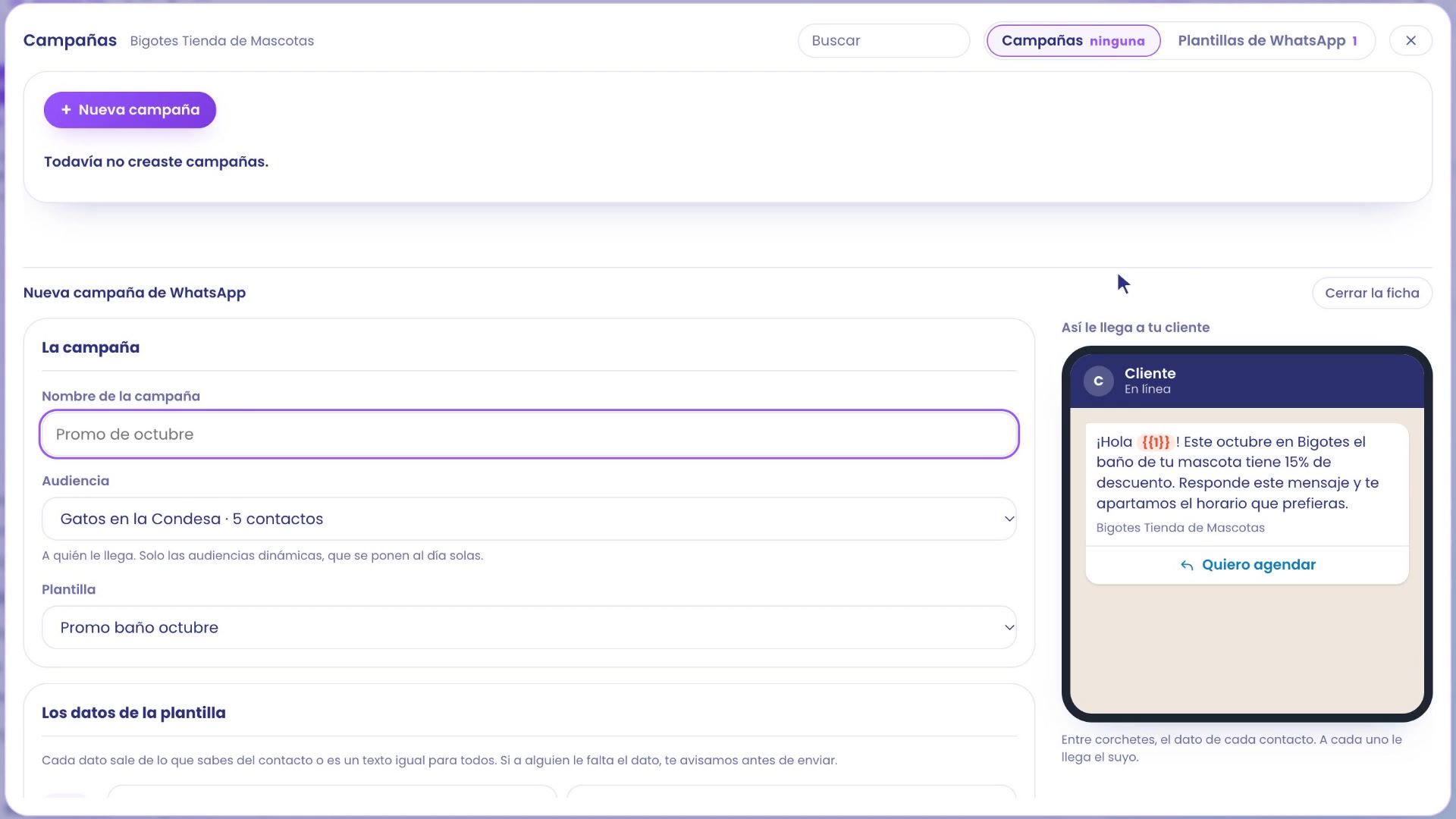Click the 'En línea' status in the phone preview
The width and height of the screenshot is (1456, 819).
(x=1147, y=389)
